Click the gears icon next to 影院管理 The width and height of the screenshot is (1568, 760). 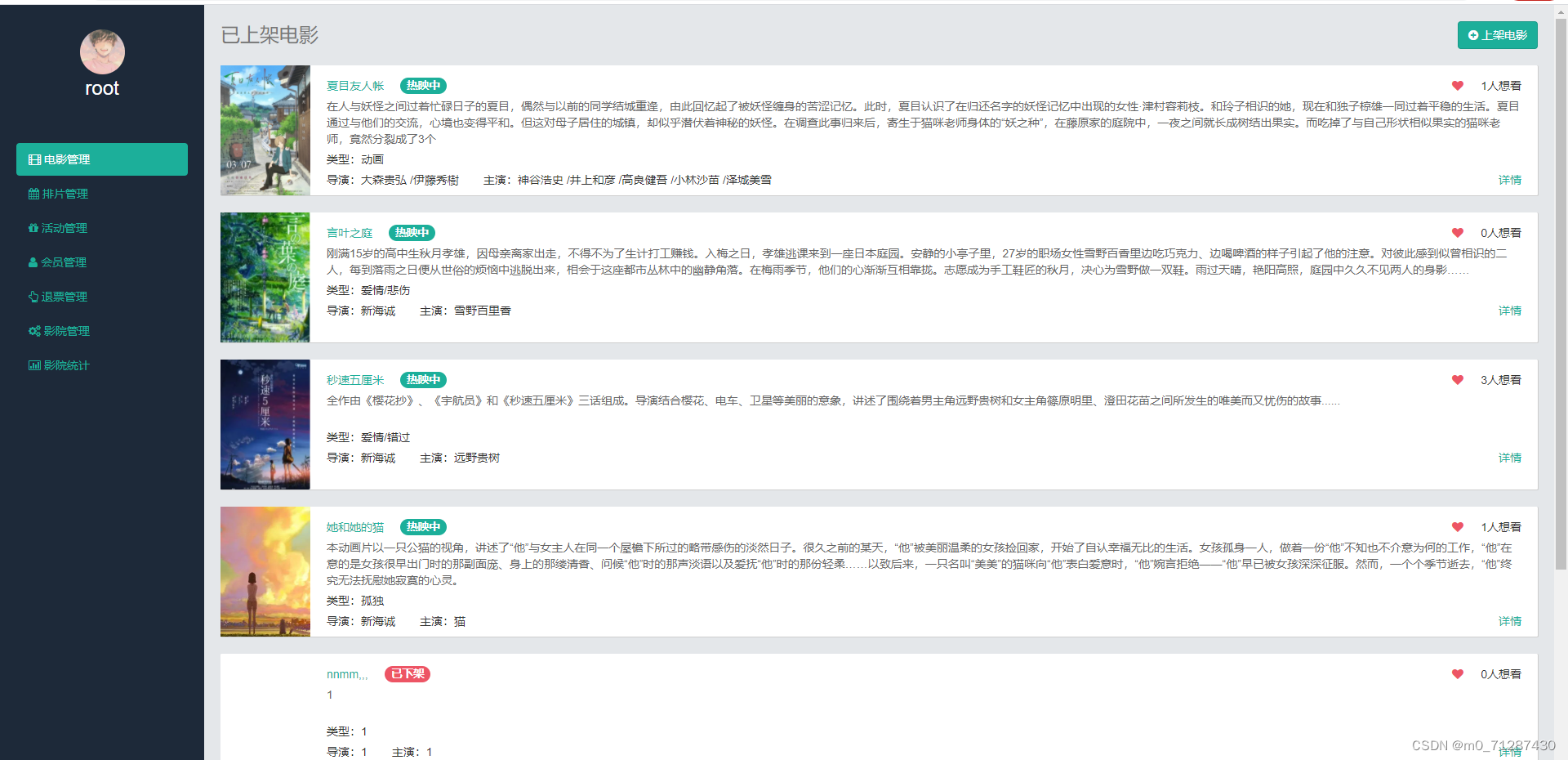point(33,331)
